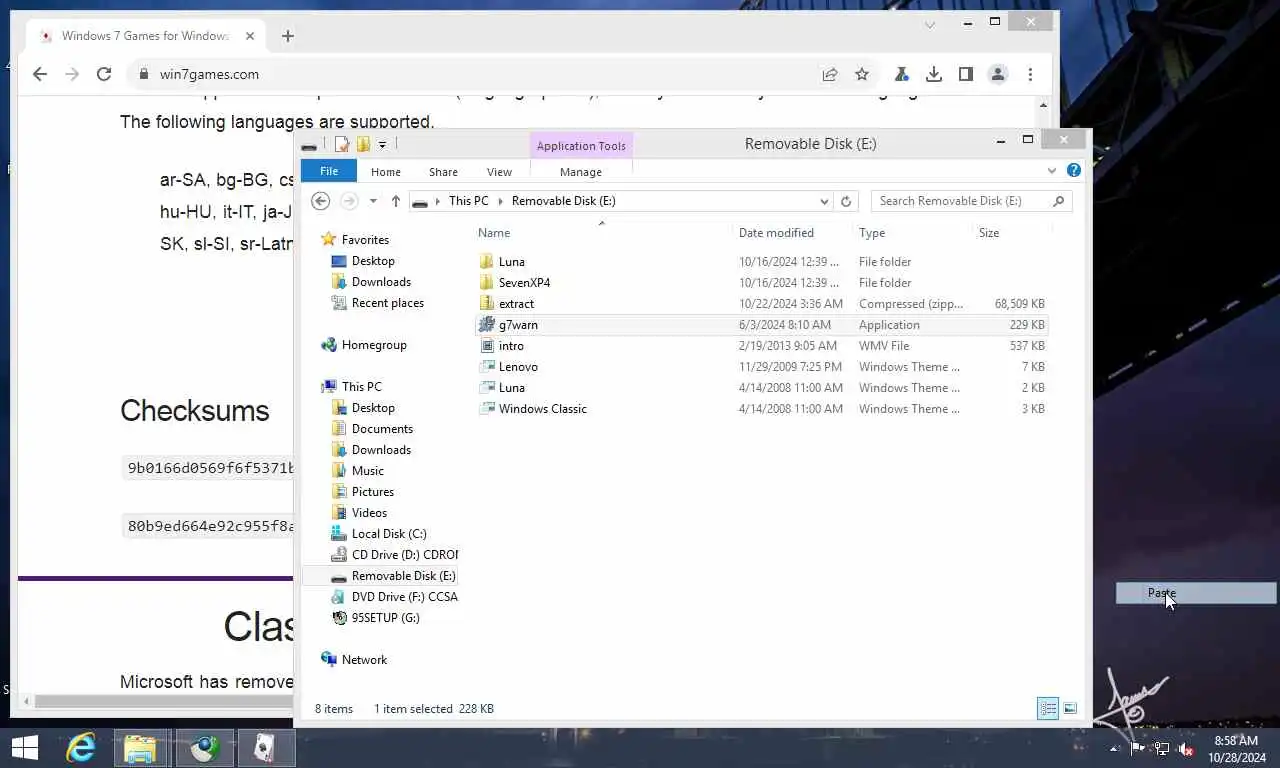Sort files by the Name column header
The width and height of the screenshot is (1280, 768).
click(x=494, y=233)
